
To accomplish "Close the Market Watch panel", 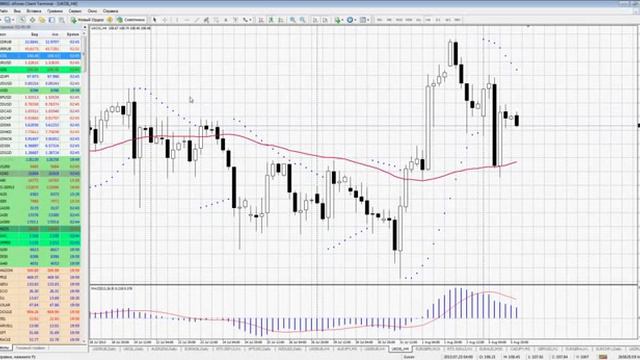I will pyautogui.click(x=85, y=28).
